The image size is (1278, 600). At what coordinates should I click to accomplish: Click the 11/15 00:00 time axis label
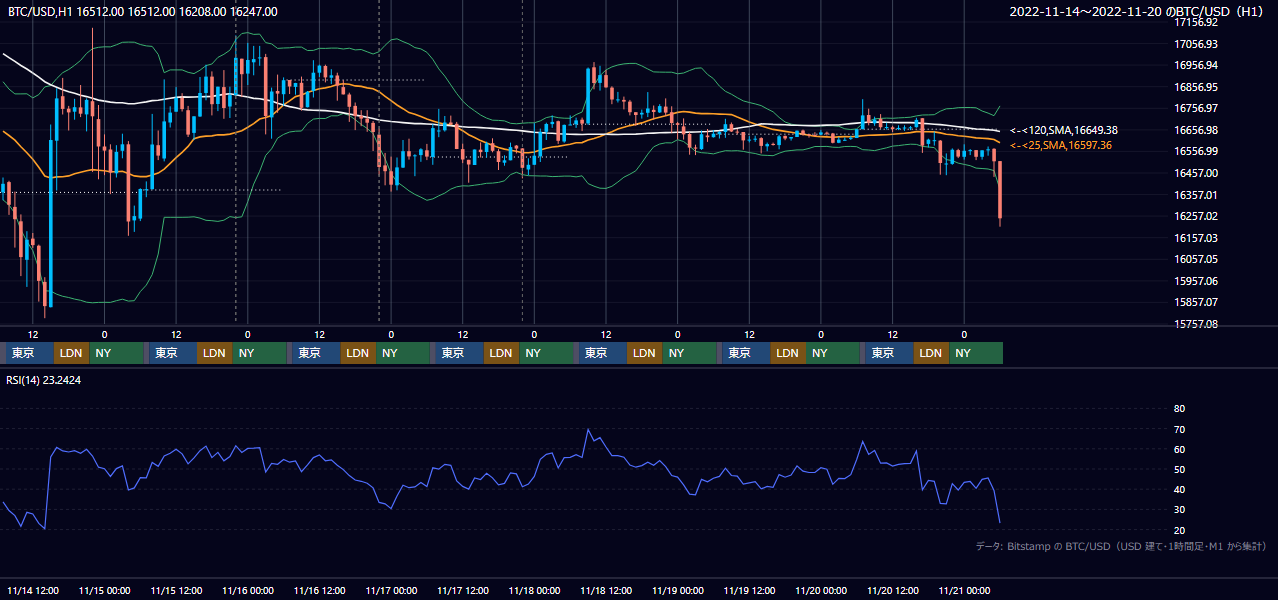tap(105, 591)
